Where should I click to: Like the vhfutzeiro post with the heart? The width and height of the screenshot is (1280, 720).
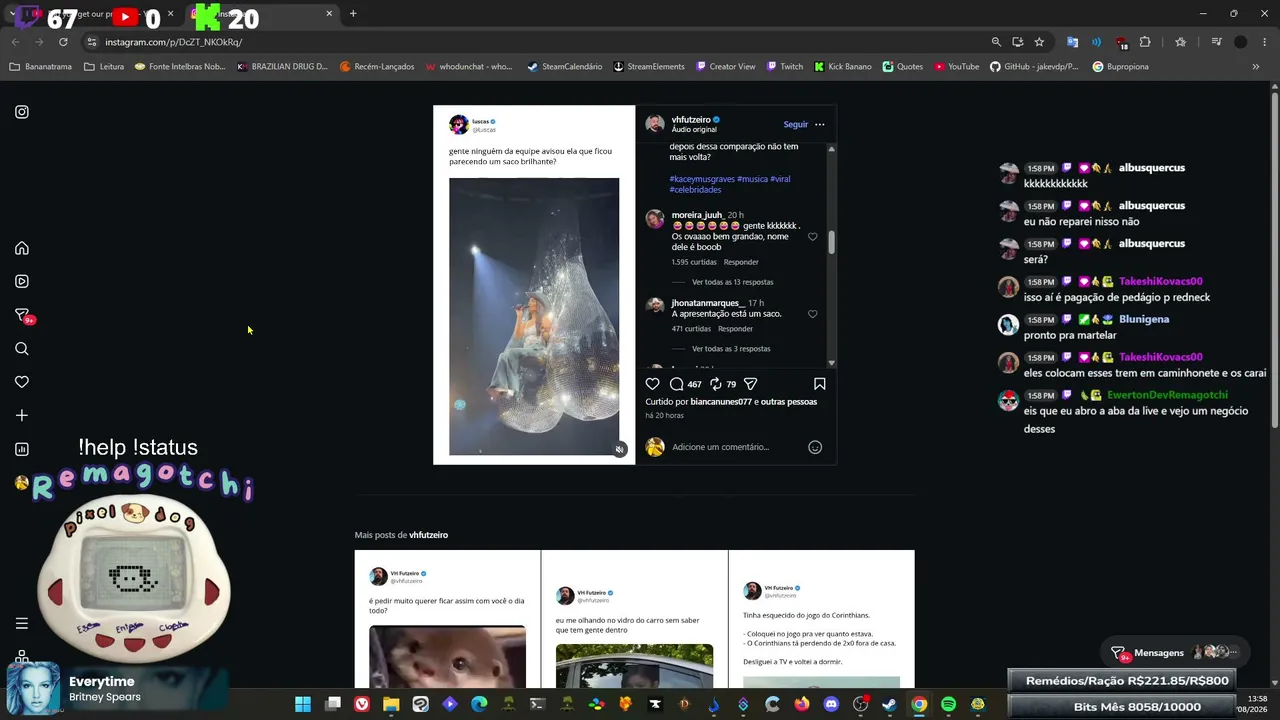pos(653,384)
